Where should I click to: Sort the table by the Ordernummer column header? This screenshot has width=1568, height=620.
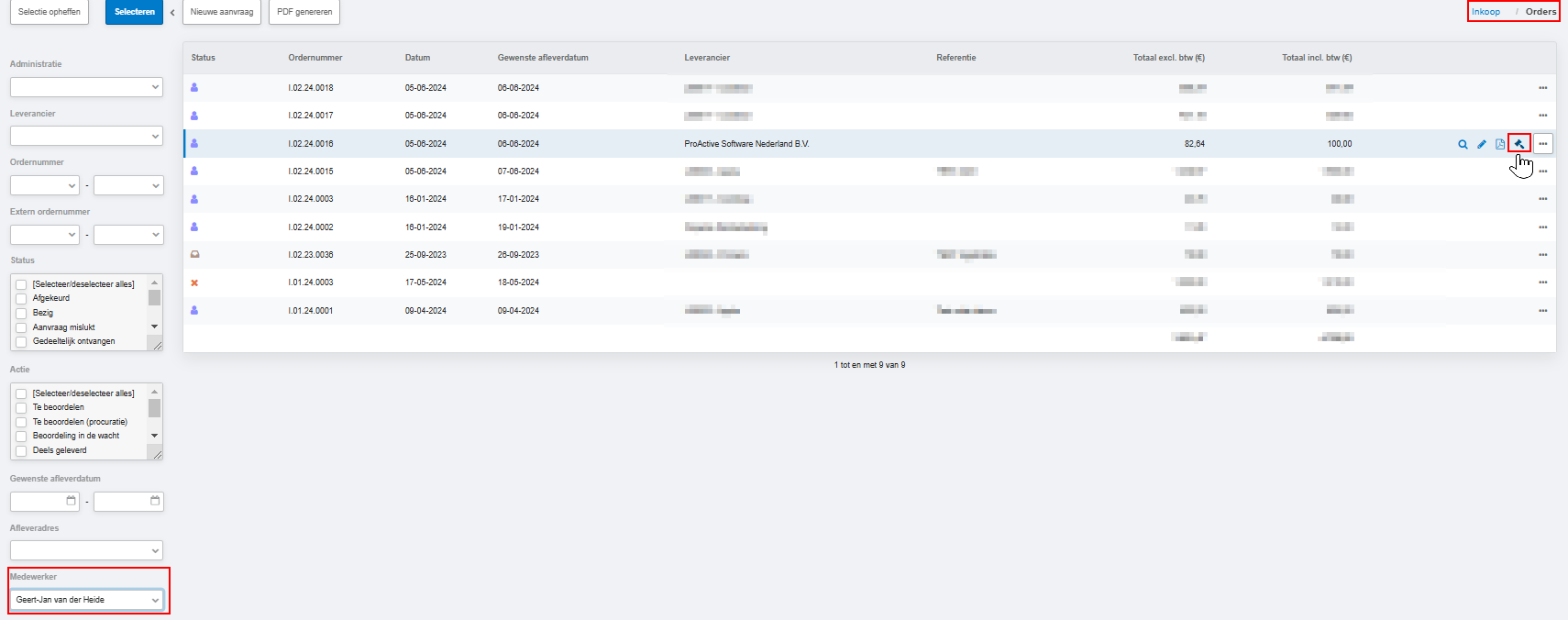point(315,58)
